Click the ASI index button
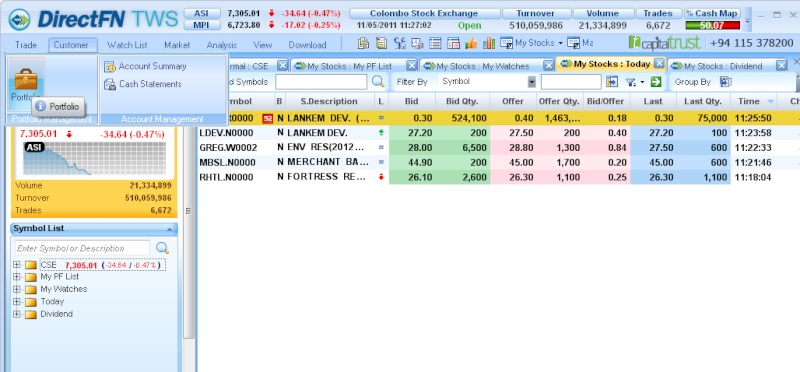800x372 pixels. point(202,14)
